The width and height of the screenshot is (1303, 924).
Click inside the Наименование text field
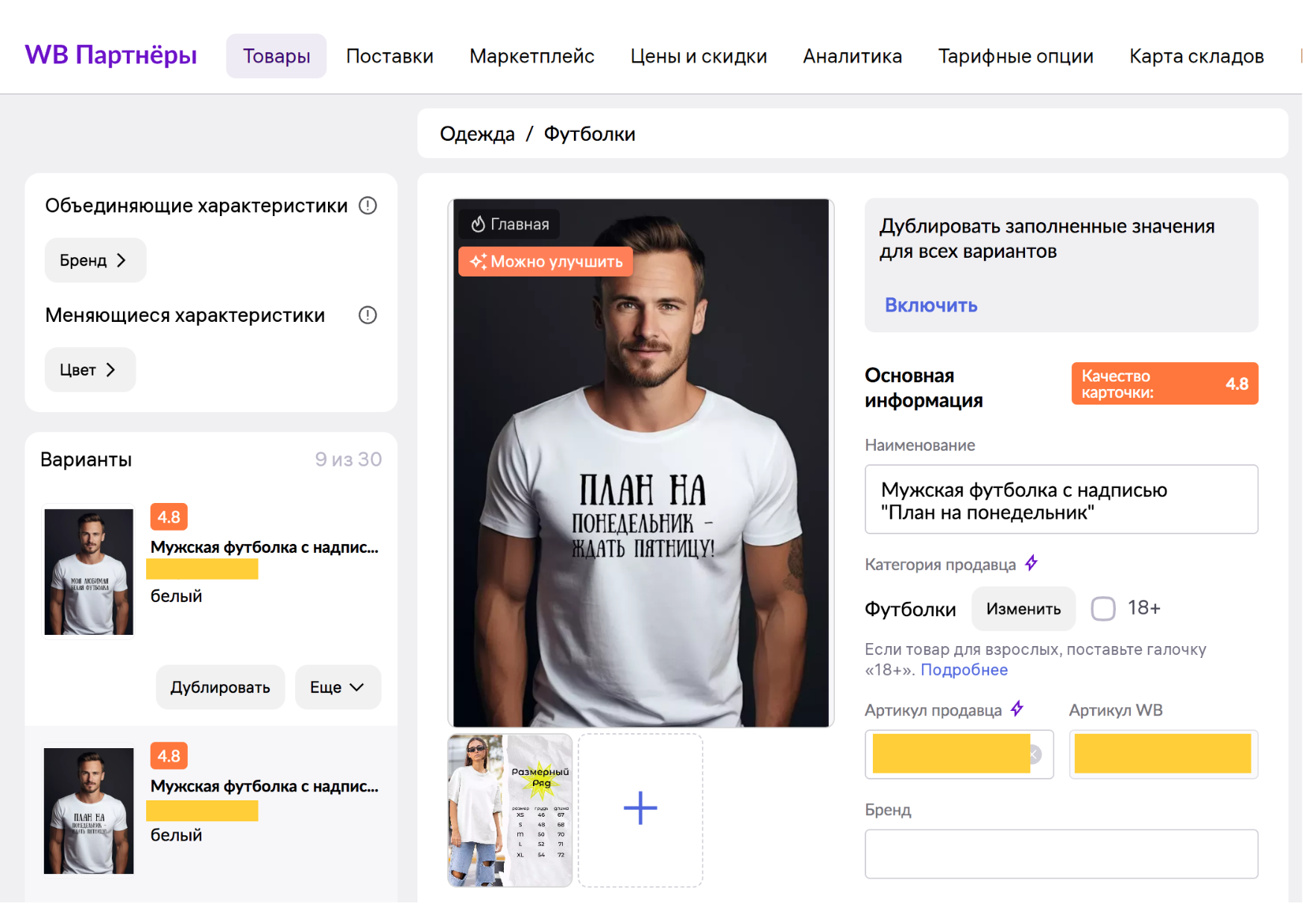pyautogui.click(x=1061, y=500)
